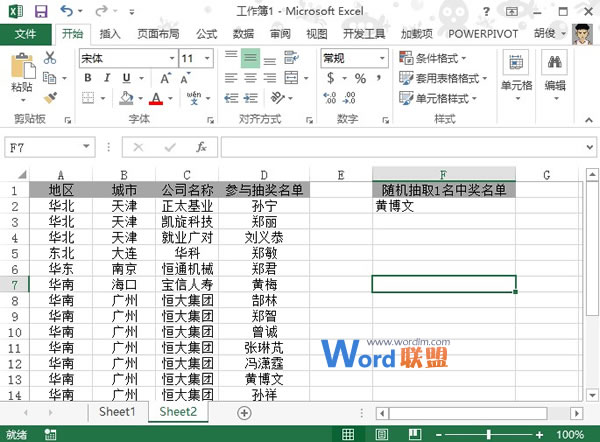Open Format as Table (套用表格格式) menu
600x442 pixels.
pyautogui.click(x=443, y=78)
